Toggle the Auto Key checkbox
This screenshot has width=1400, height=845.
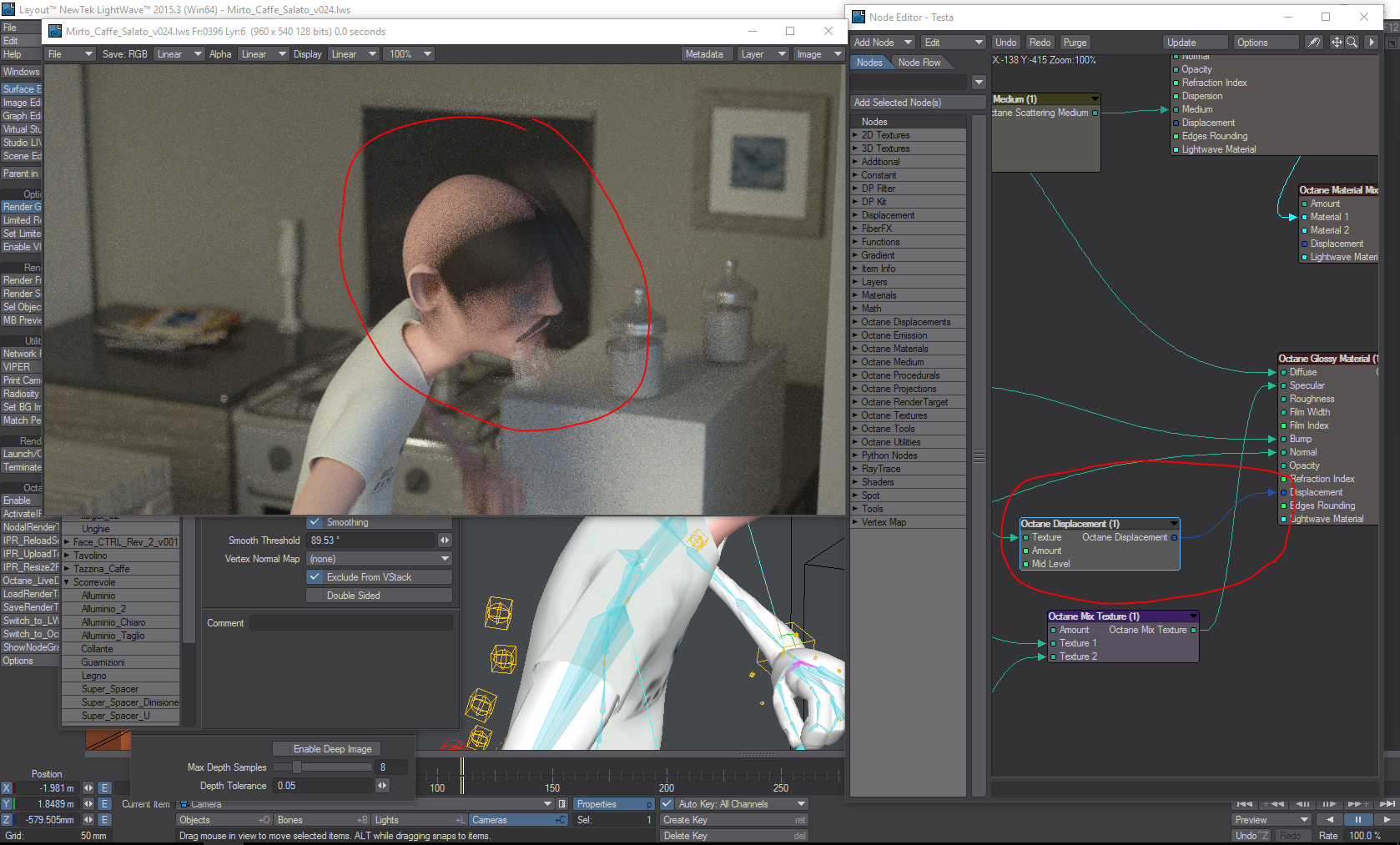pyautogui.click(x=667, y=804)
